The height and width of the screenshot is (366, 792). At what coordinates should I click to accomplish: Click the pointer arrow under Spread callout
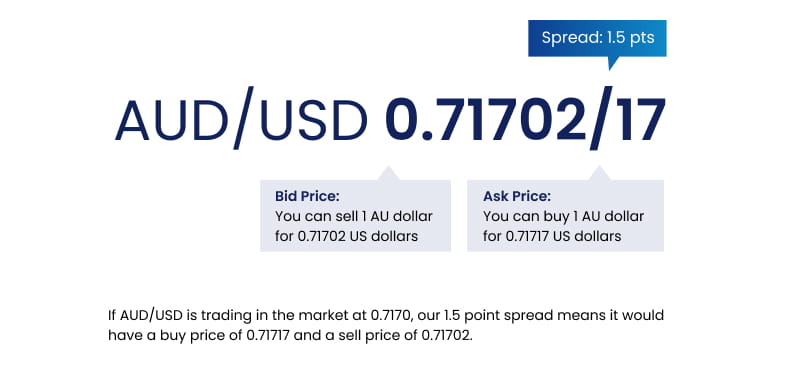(613, 63)
